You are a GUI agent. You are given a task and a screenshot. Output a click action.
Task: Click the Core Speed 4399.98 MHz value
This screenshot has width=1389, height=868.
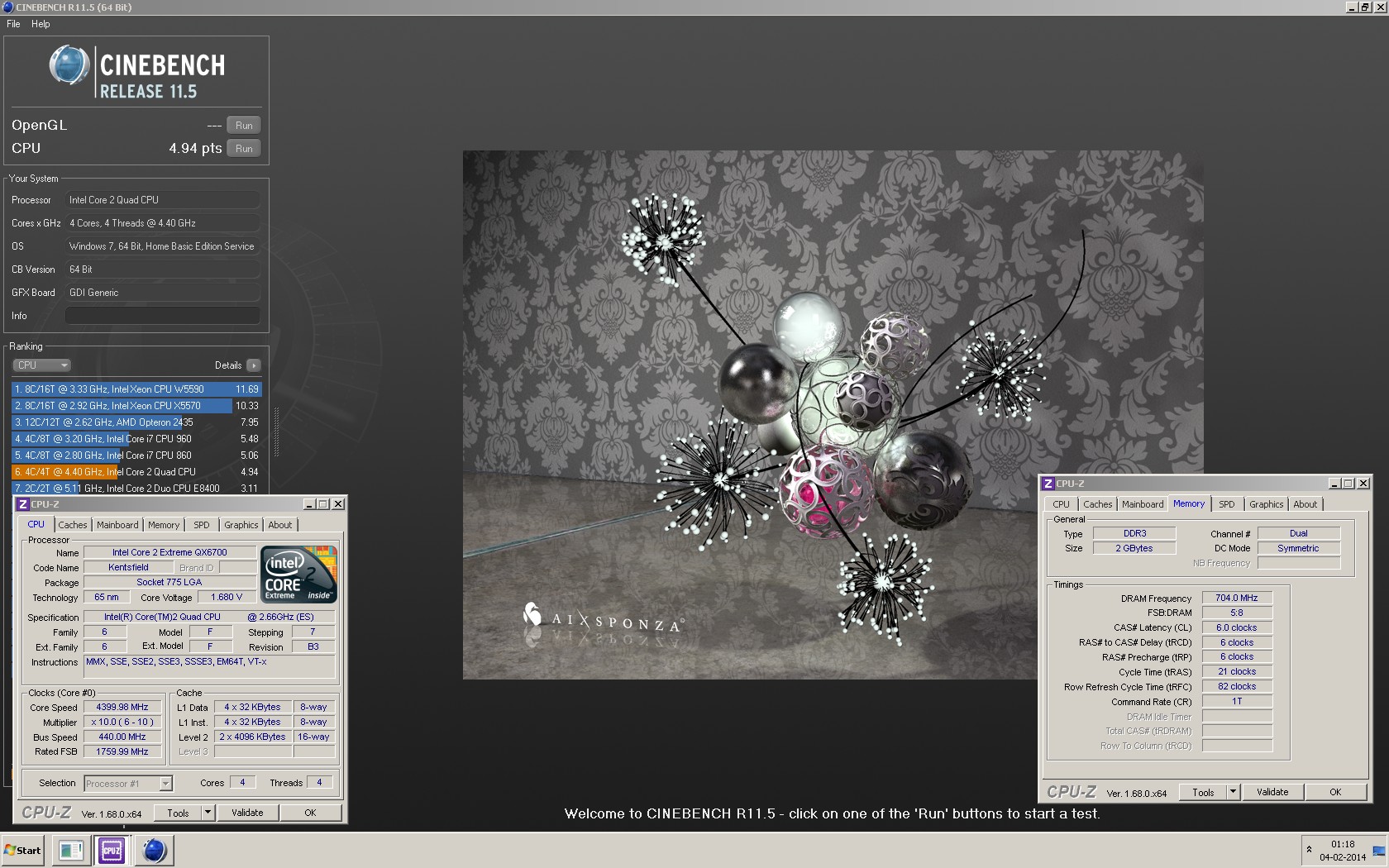[122, 708]
